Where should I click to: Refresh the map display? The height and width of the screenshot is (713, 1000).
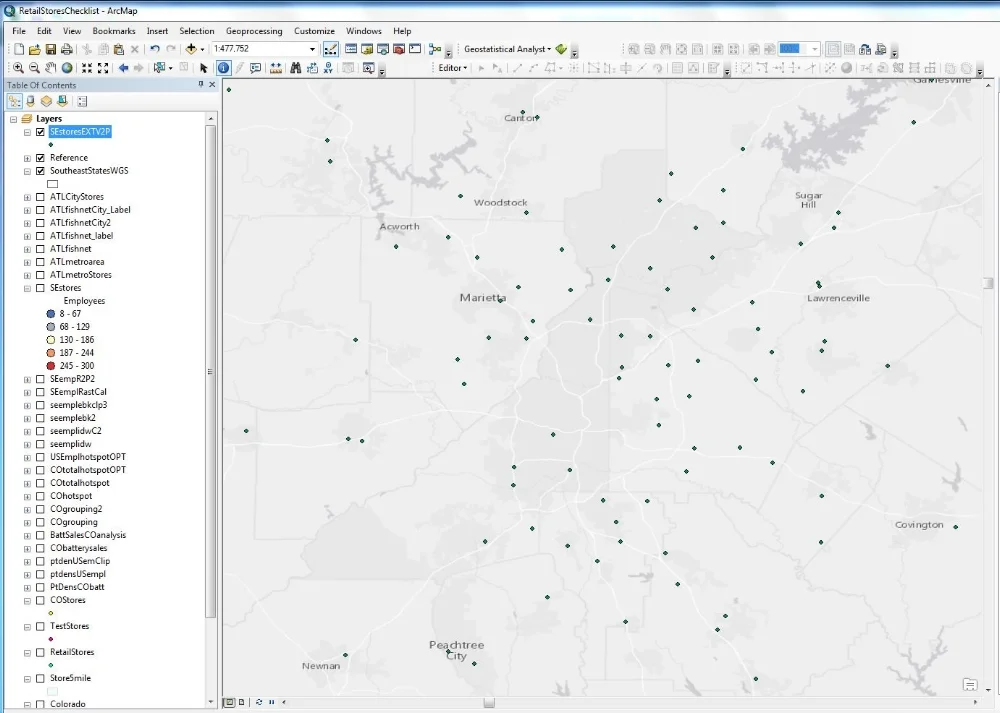259,702
